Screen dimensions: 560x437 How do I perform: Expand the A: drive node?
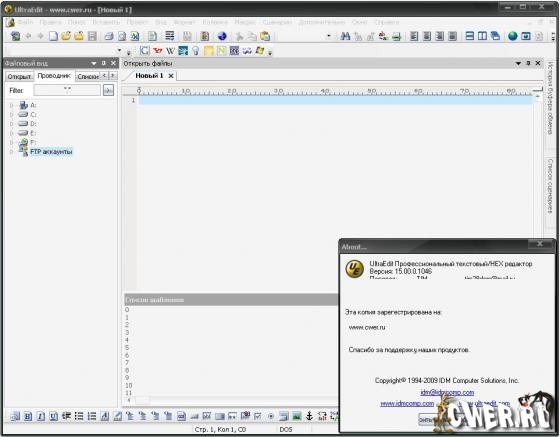[11, 105]
